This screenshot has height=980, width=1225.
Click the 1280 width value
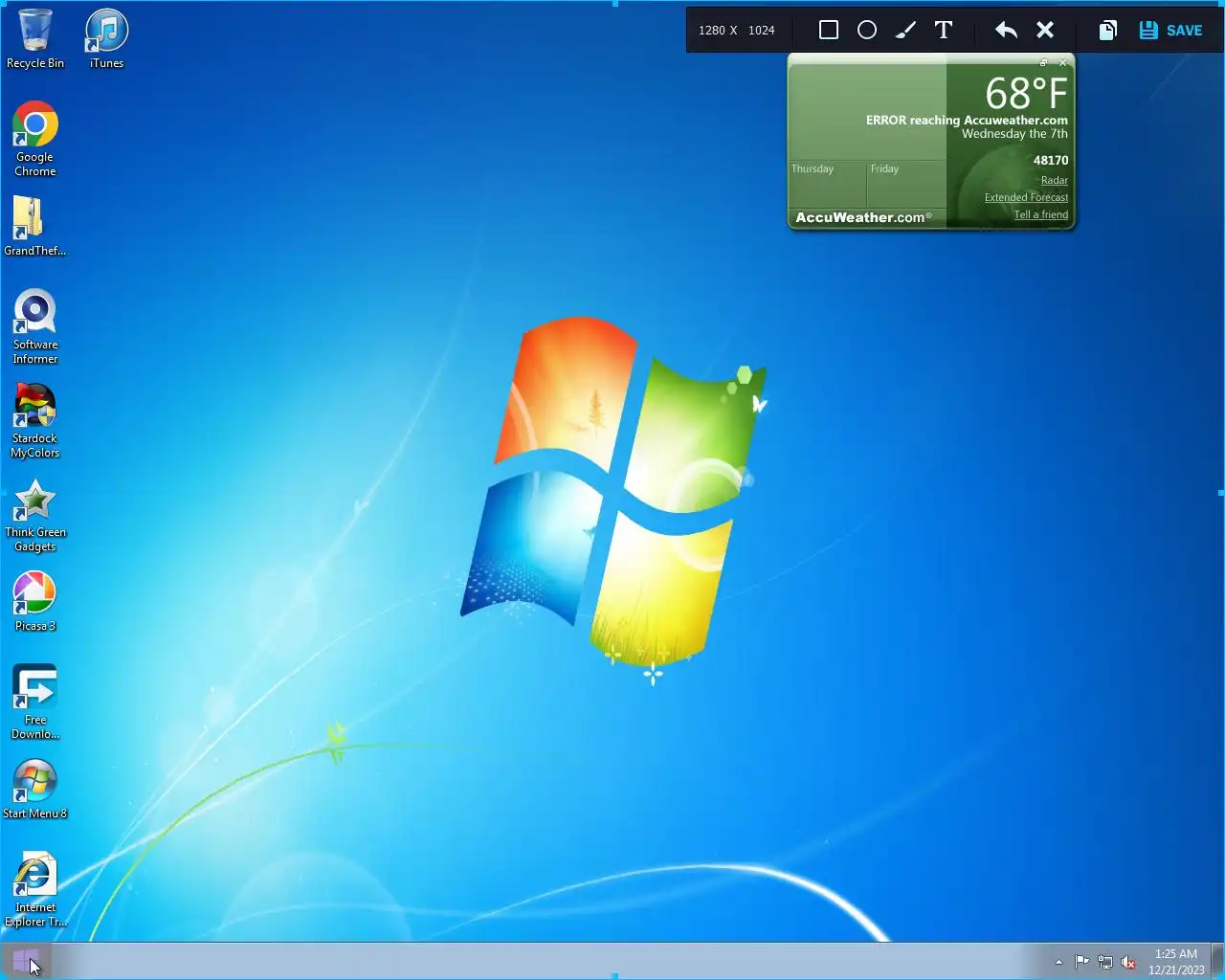712,31
